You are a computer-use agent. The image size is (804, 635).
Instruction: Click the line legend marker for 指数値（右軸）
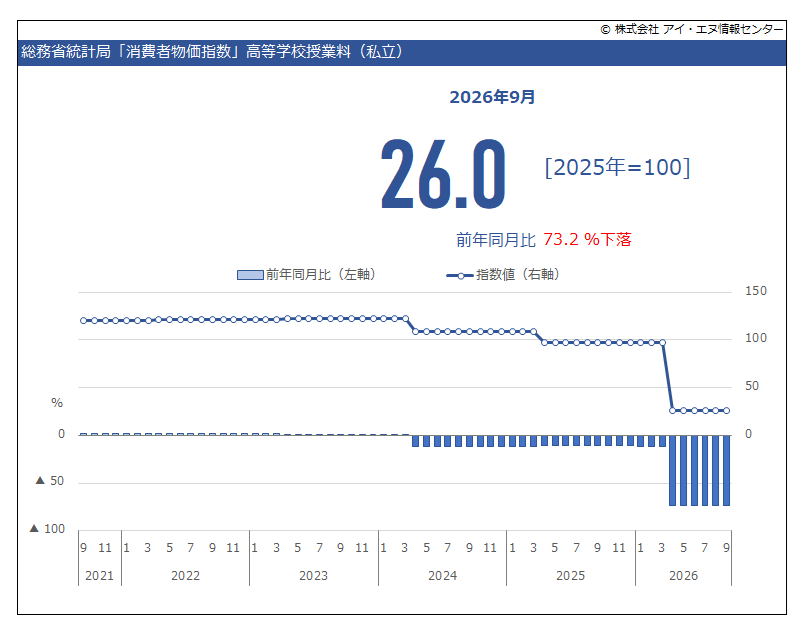(460, 276)
